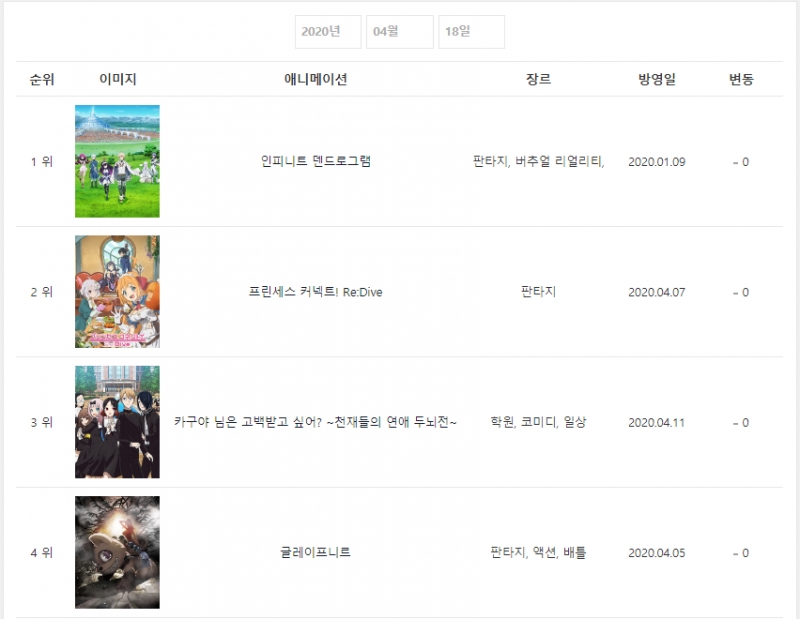Open the 프린세스 커넥트 Re:Dive poster thumbnail
The image size is (800, 619).
tap(117, 292)
